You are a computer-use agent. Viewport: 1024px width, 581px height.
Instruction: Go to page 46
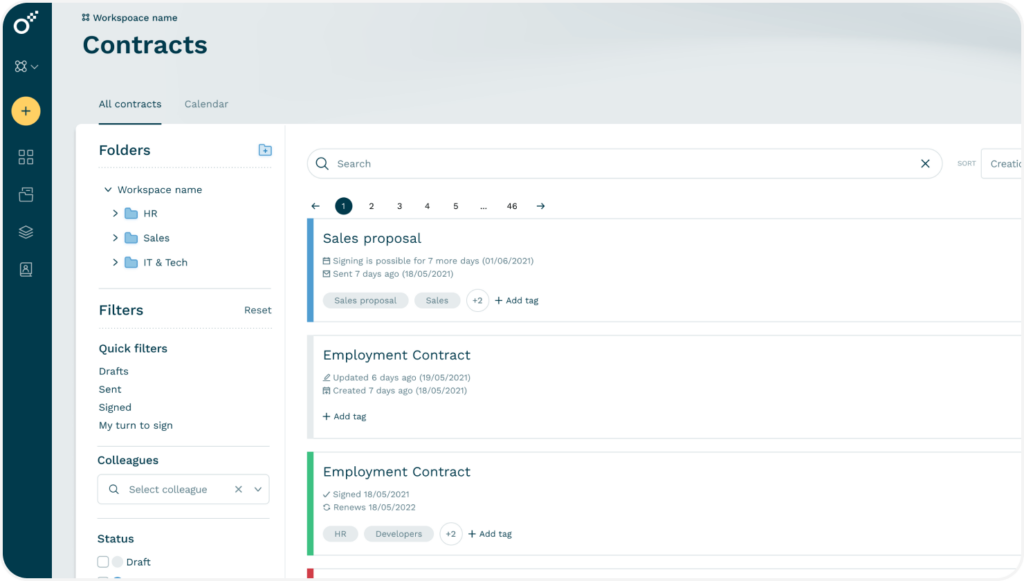coord(512,206)
